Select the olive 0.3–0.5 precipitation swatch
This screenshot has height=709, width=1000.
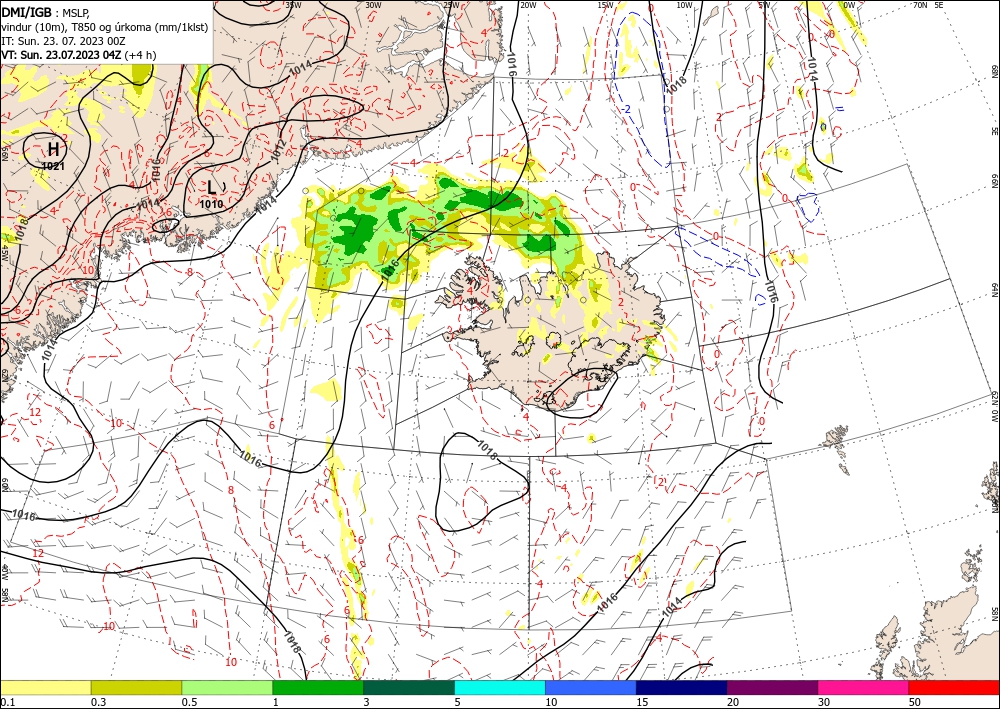[x=136, y=687]
